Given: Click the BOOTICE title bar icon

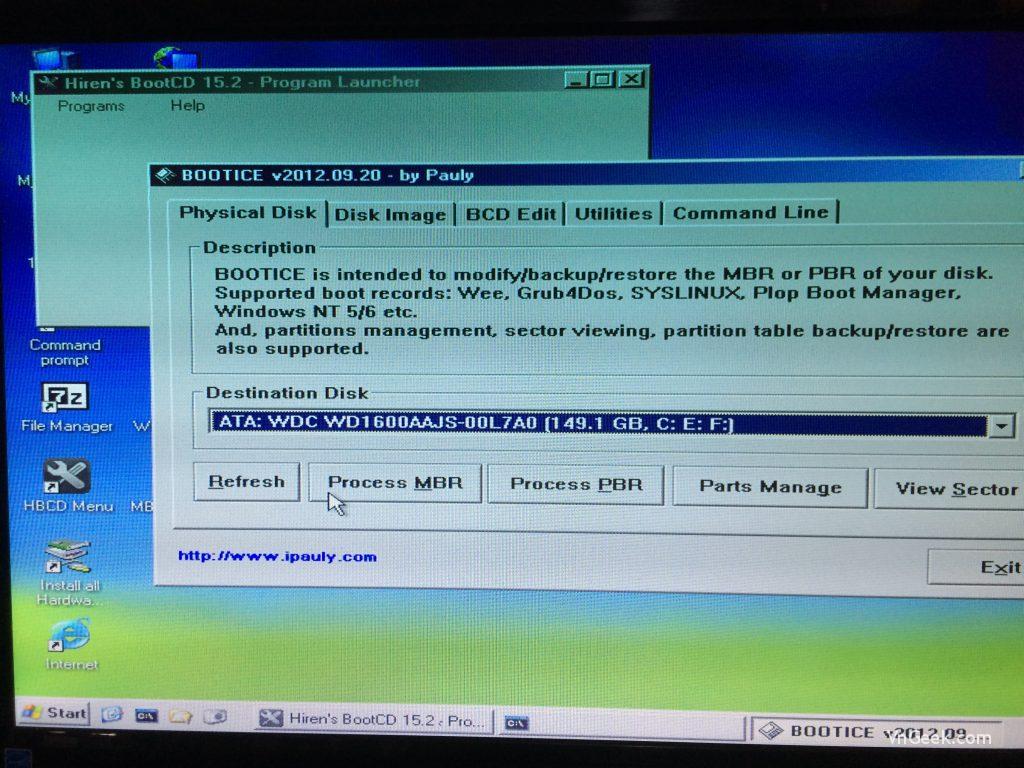Looking at the screenshot, I should coord(165,175).
